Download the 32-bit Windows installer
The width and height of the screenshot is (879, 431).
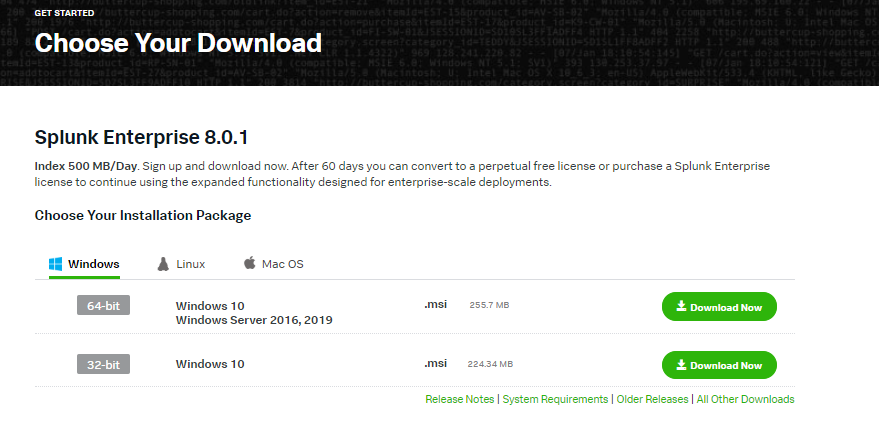click(719, 365)
